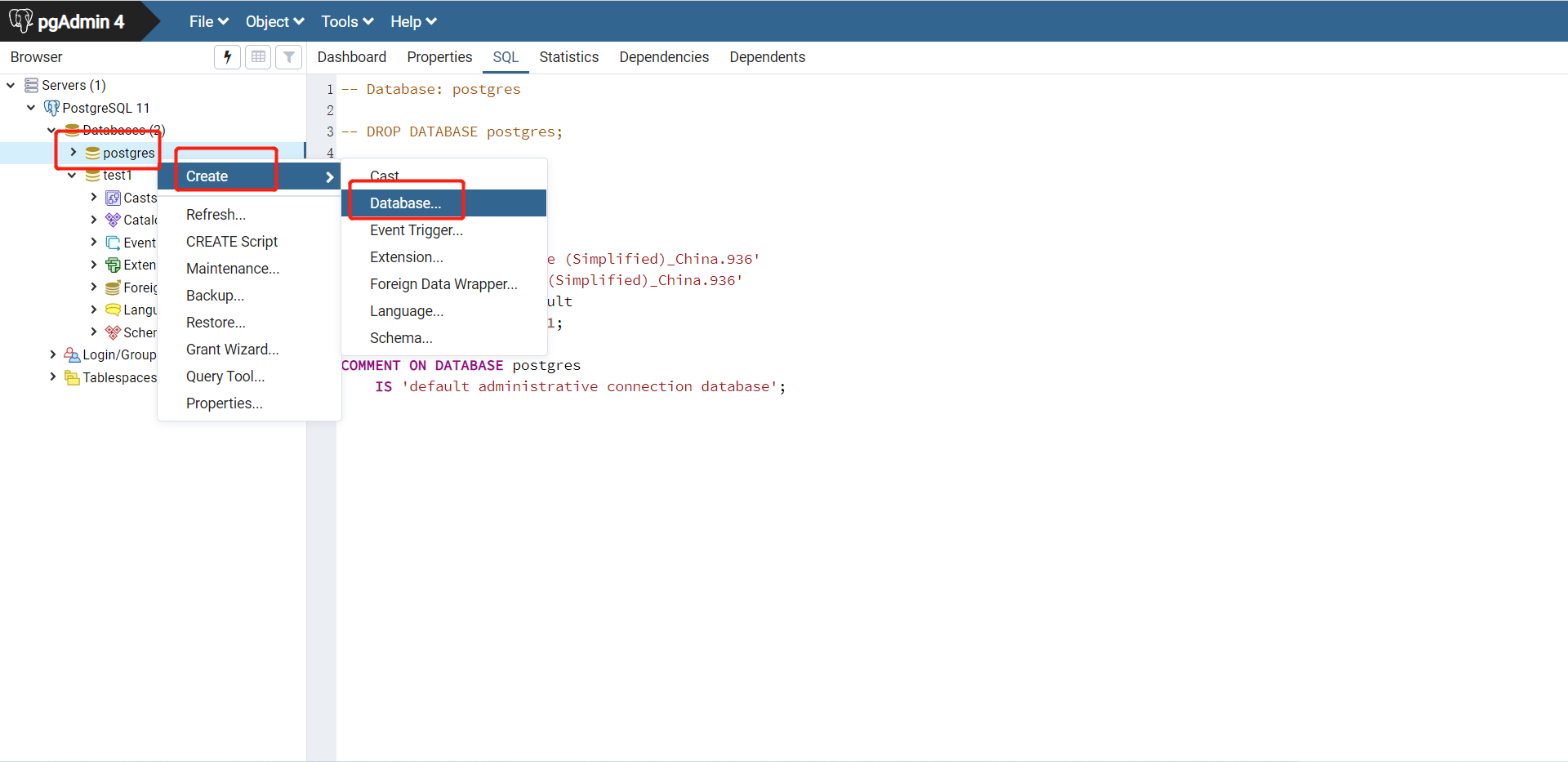Viewport: 1568px width, 762px height.
Task: Switch to the Dashboard tab
Action: pyautogui.click(x=352, y=57)
